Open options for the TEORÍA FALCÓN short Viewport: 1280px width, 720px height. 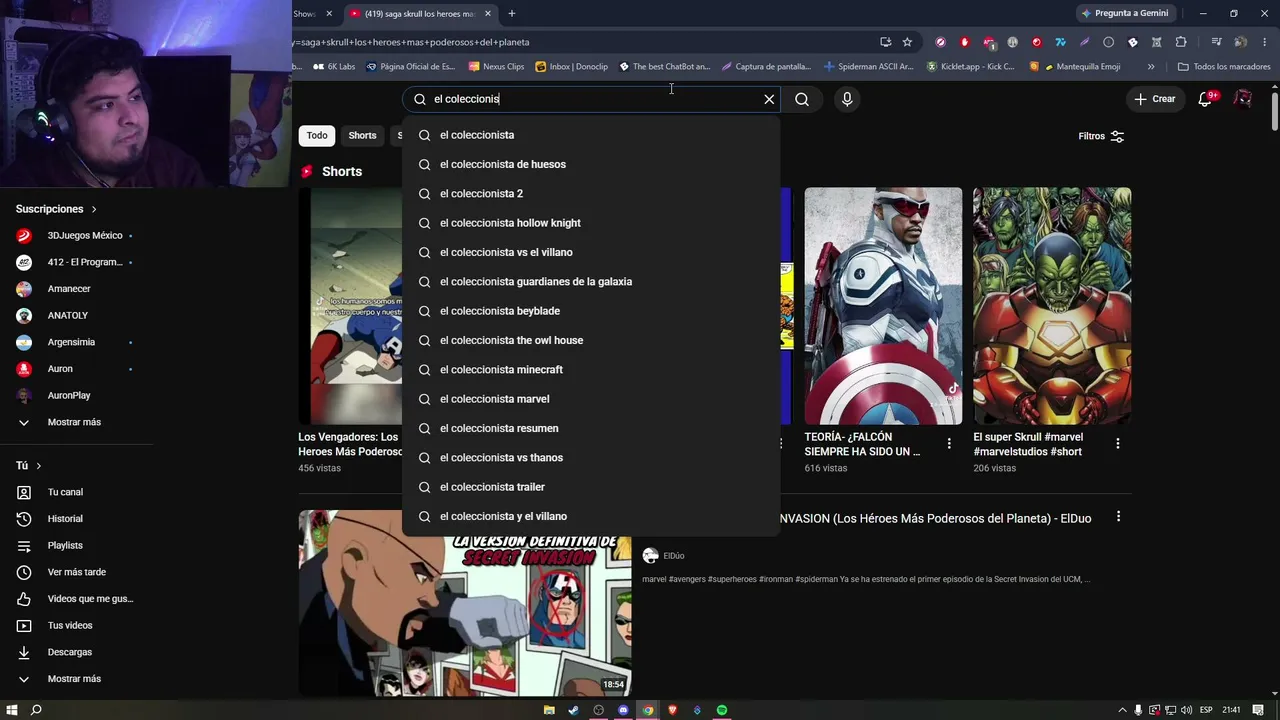click(x=949, y=443)
